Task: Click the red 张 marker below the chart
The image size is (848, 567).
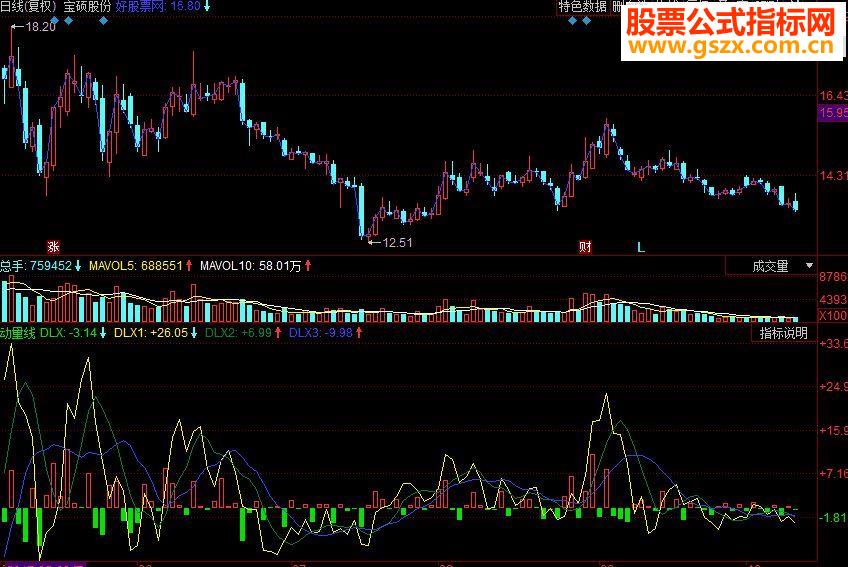Action: (x=53, y=247)
